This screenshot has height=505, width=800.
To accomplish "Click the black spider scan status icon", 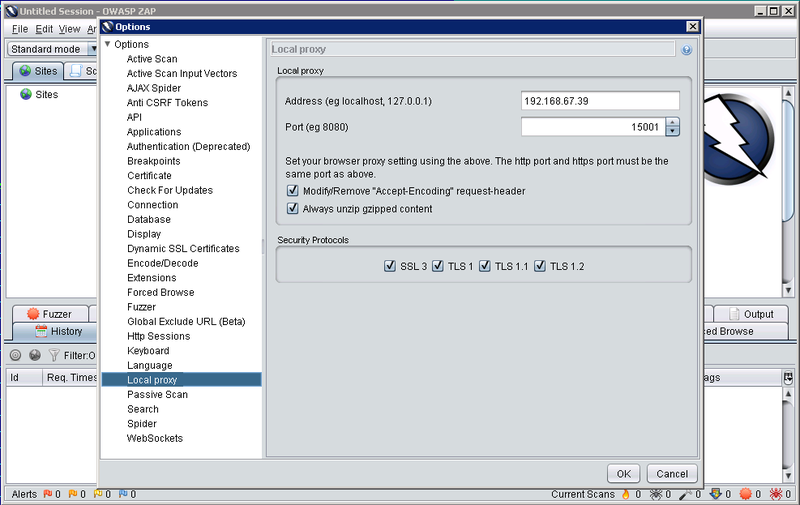I will pyautogui.click(x=656, y=494).
